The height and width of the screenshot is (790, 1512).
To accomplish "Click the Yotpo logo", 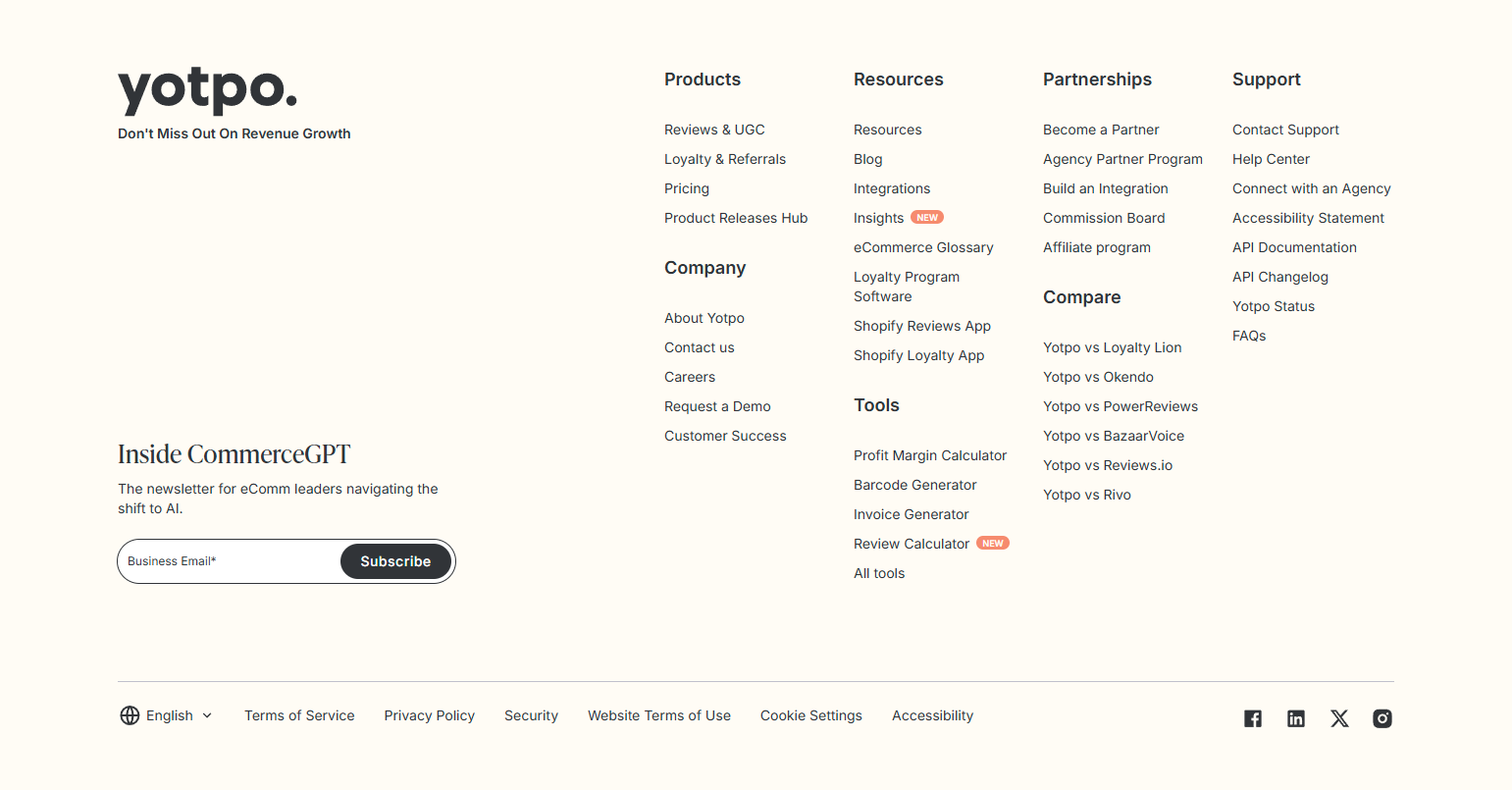I will coord(207,90).
